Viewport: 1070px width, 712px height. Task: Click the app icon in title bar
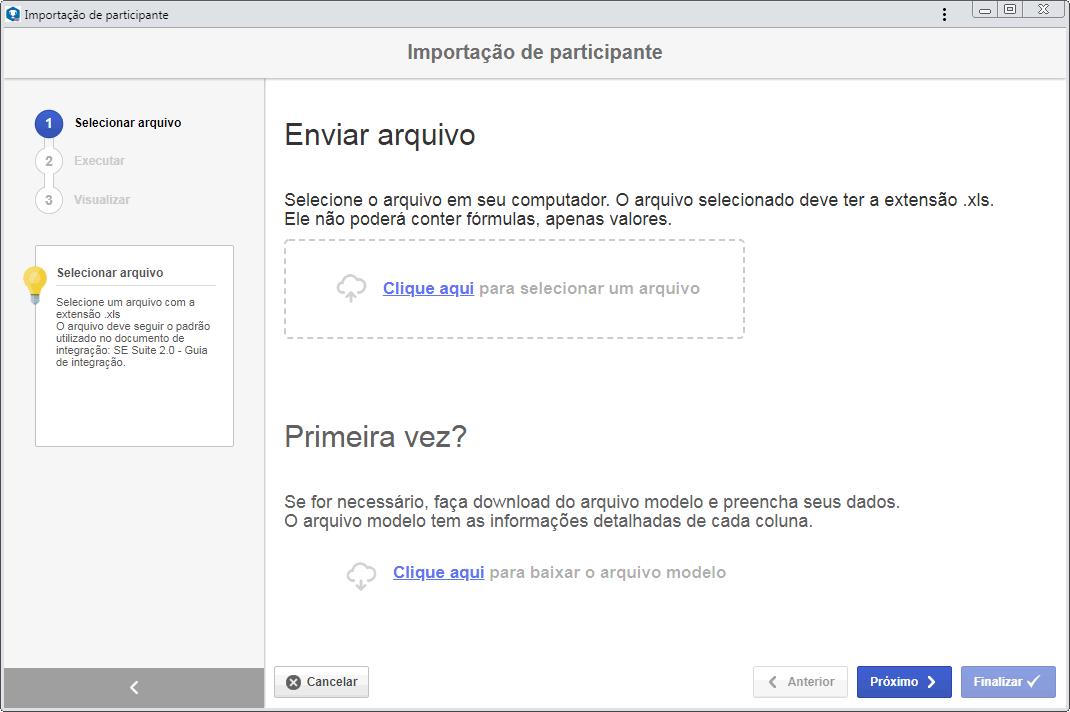(x=12, y=14)
